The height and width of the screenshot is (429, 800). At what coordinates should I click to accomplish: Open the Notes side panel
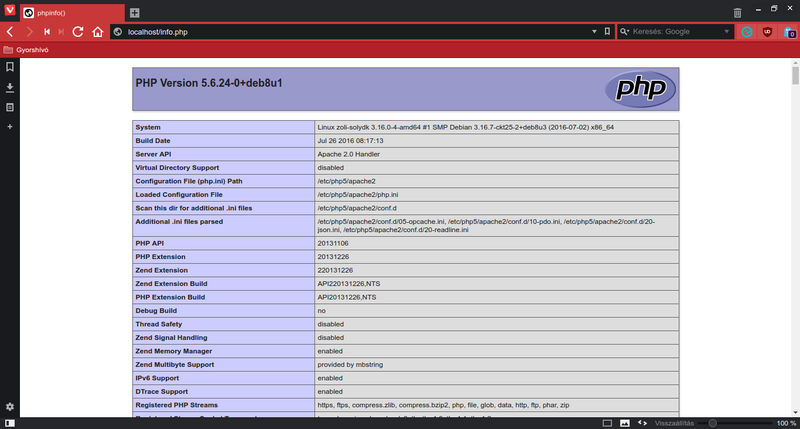tap(10, 108)
